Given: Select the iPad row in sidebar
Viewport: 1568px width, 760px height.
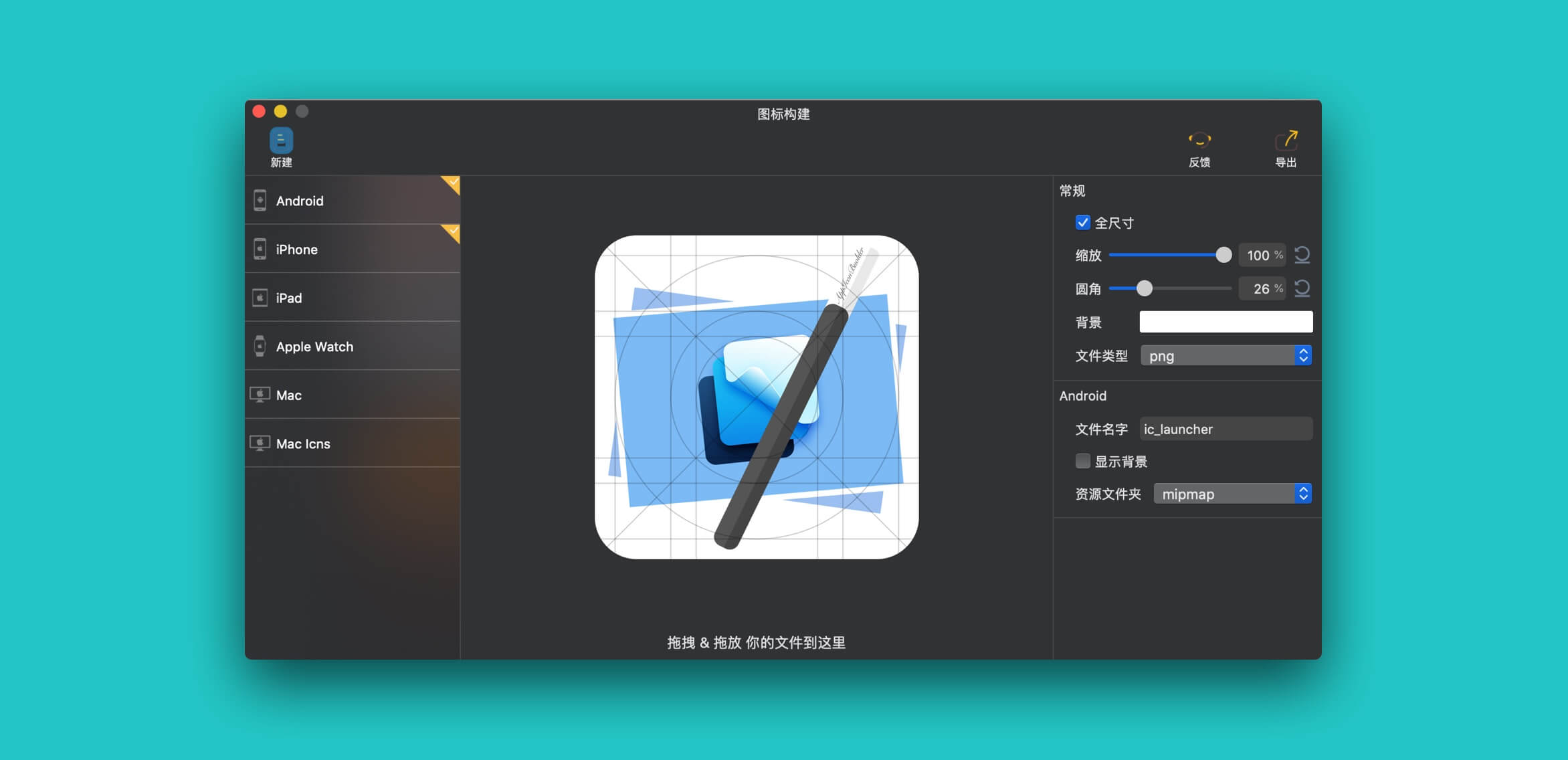Looking at the screenshot, I should 353,298.
